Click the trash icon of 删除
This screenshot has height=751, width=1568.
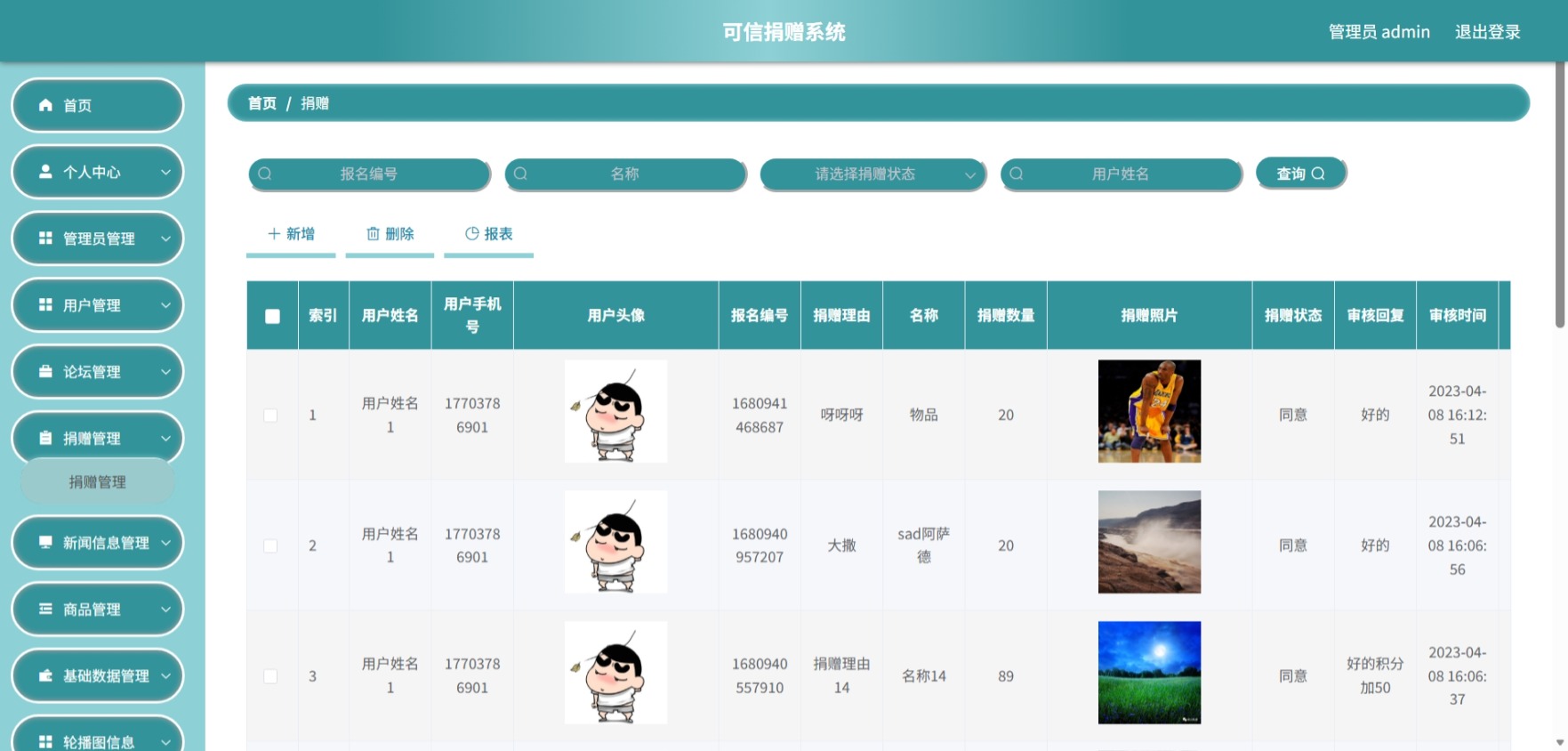coord(374,234)
